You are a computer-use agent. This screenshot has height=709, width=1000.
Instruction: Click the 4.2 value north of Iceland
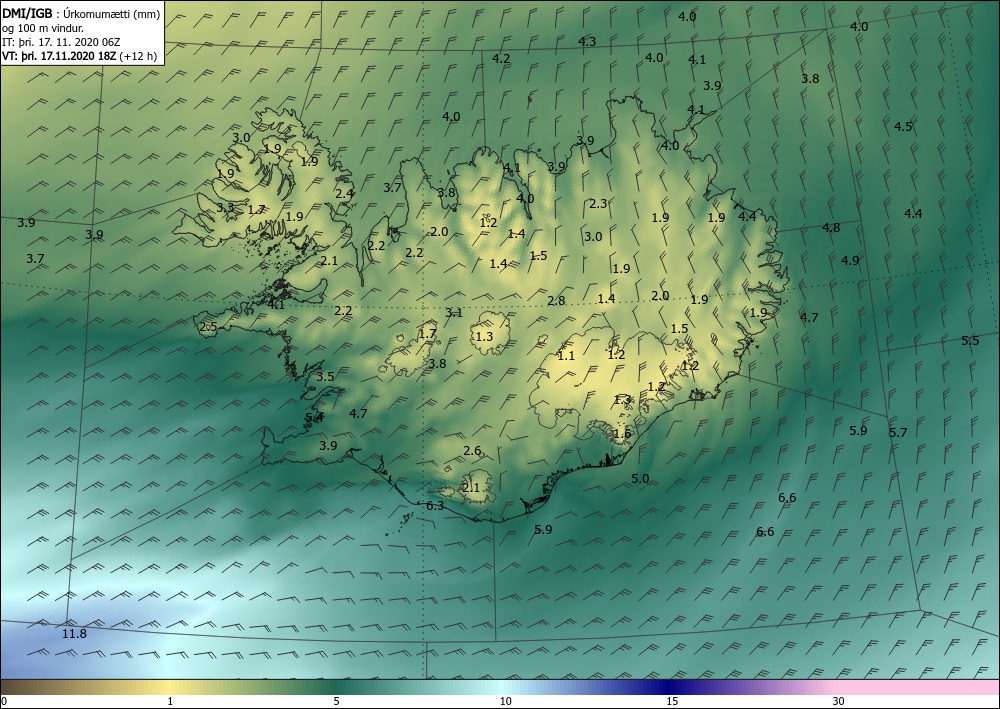point(501,58)
